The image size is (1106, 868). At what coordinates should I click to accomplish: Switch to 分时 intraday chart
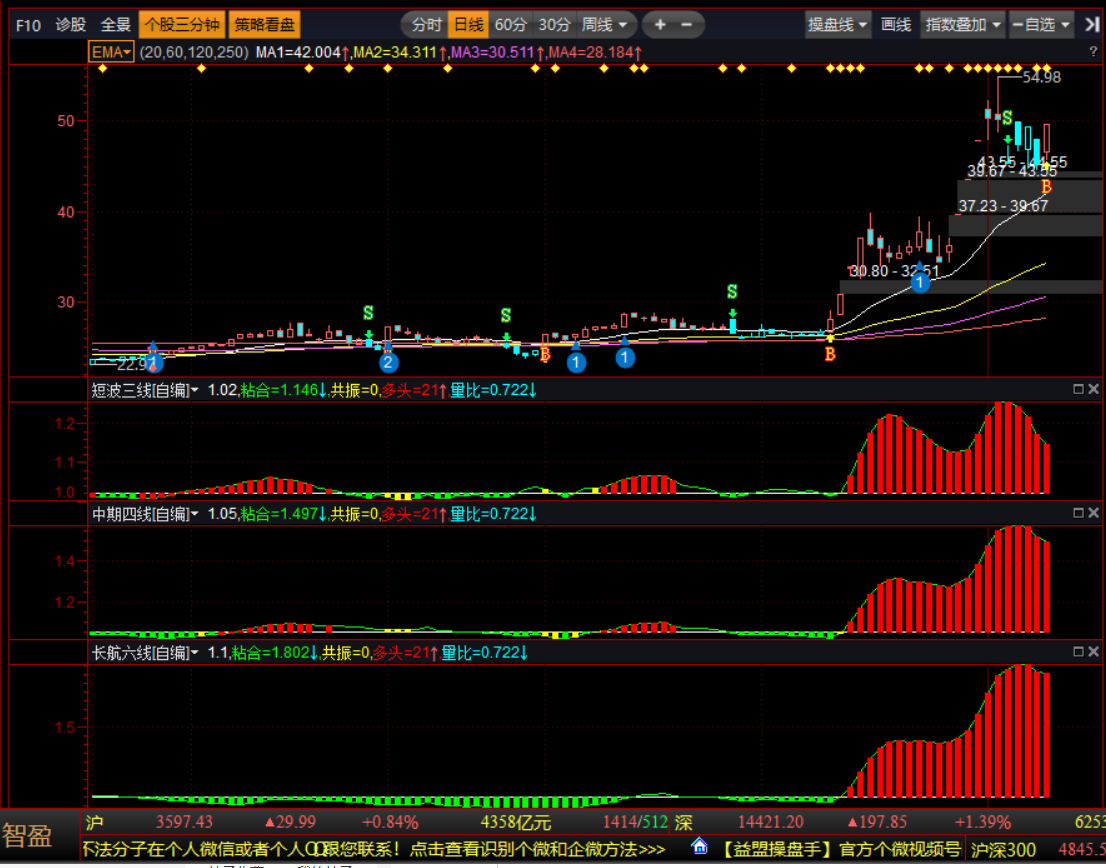(425, 25)
